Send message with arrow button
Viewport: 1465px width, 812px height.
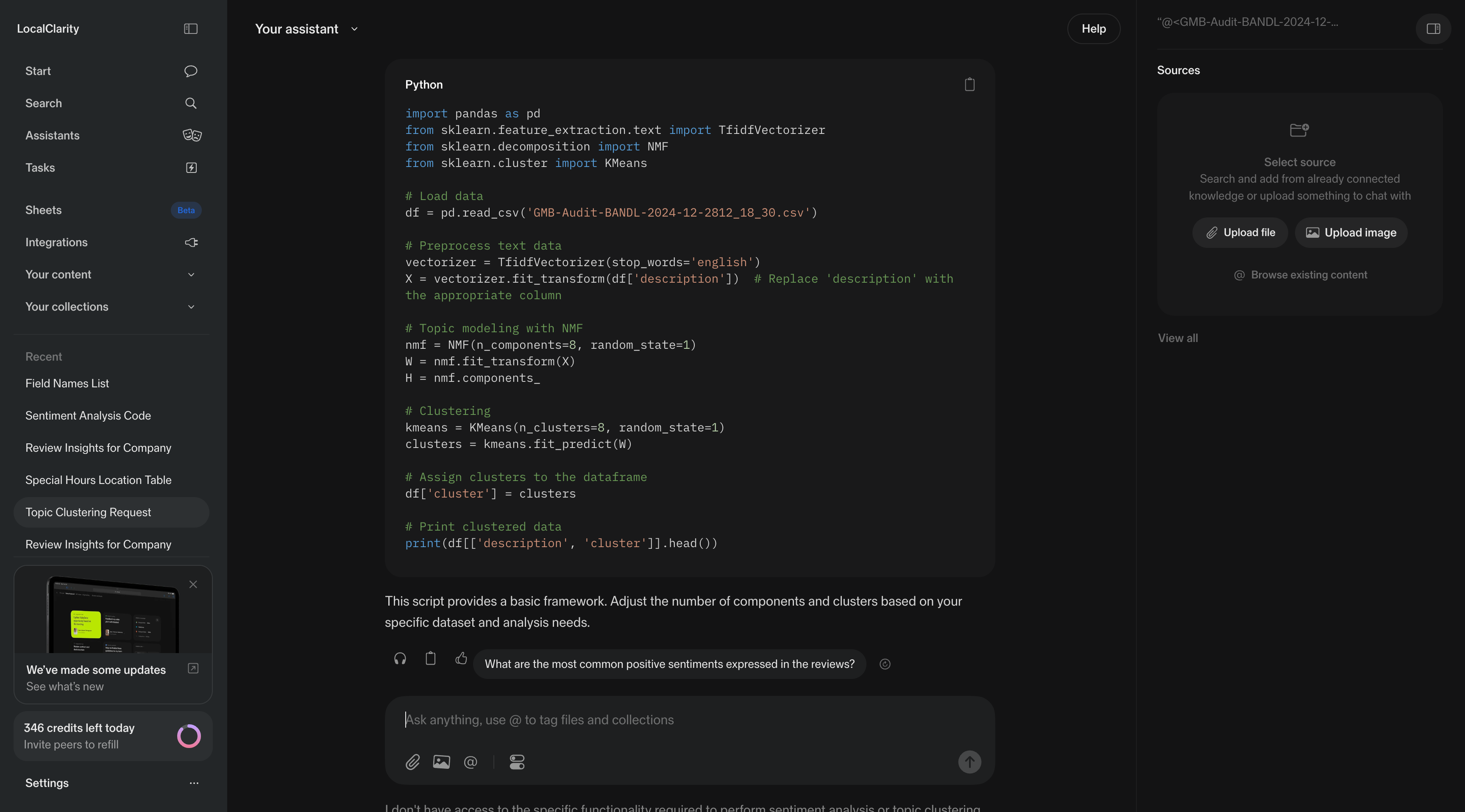point(969,762)
